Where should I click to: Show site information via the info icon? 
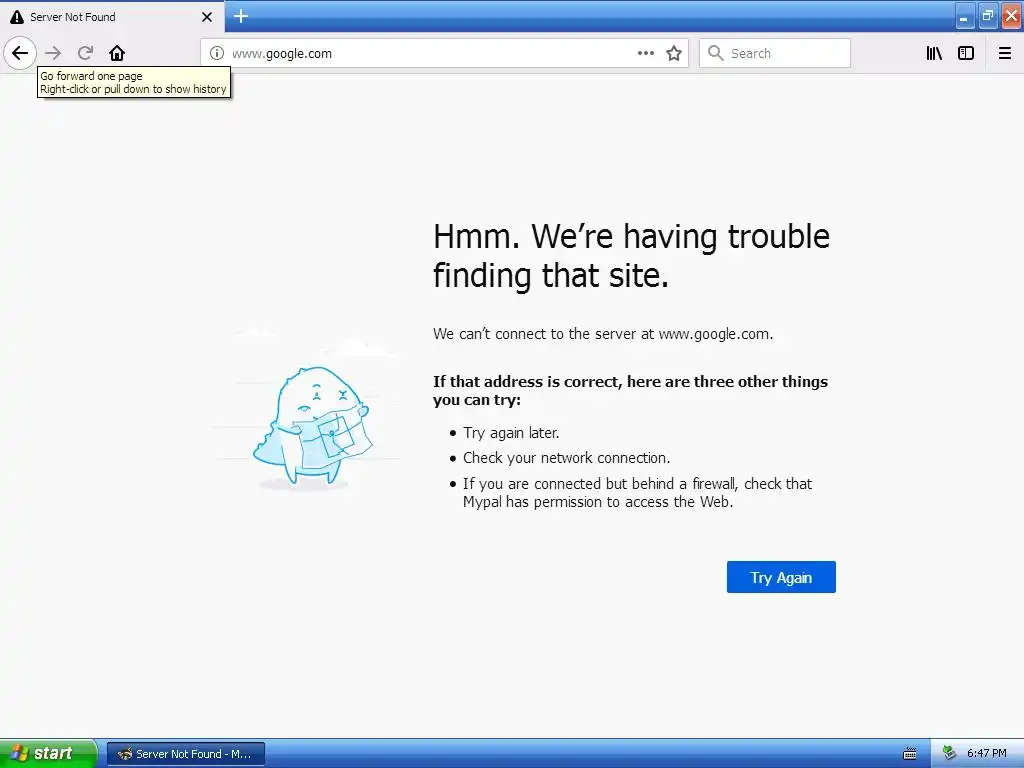pos(217,54)
